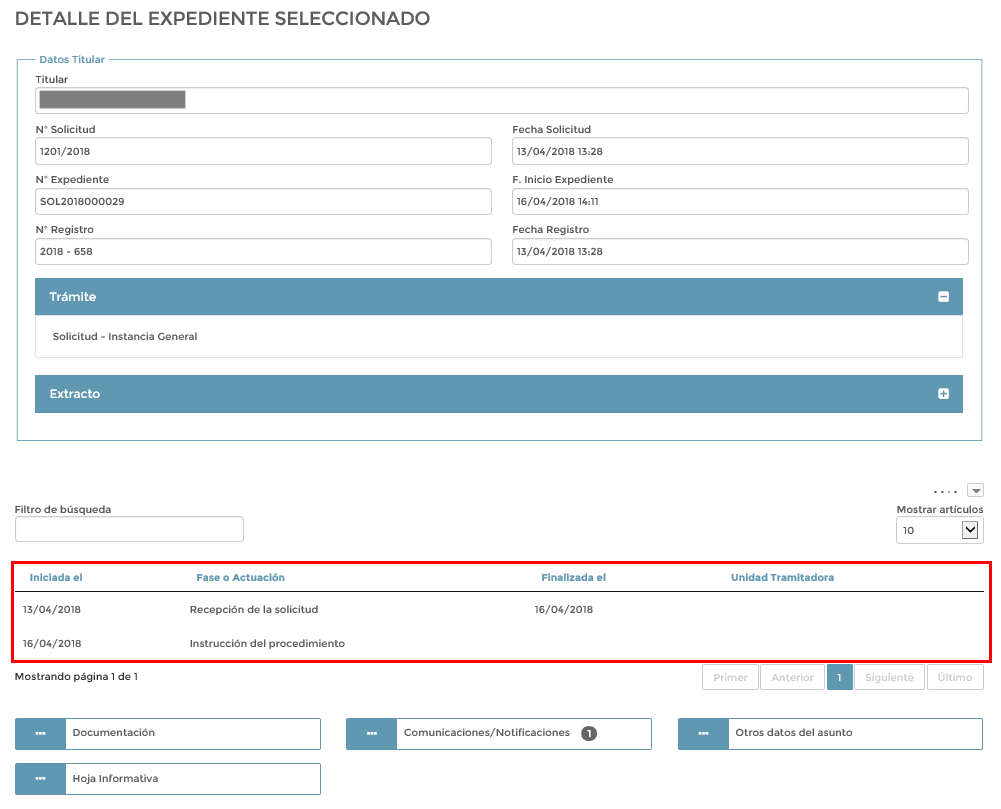Sort by Unidad Tramitadora column header
The height and width of the screenshot is (809, 1001).
pos(782,577)
